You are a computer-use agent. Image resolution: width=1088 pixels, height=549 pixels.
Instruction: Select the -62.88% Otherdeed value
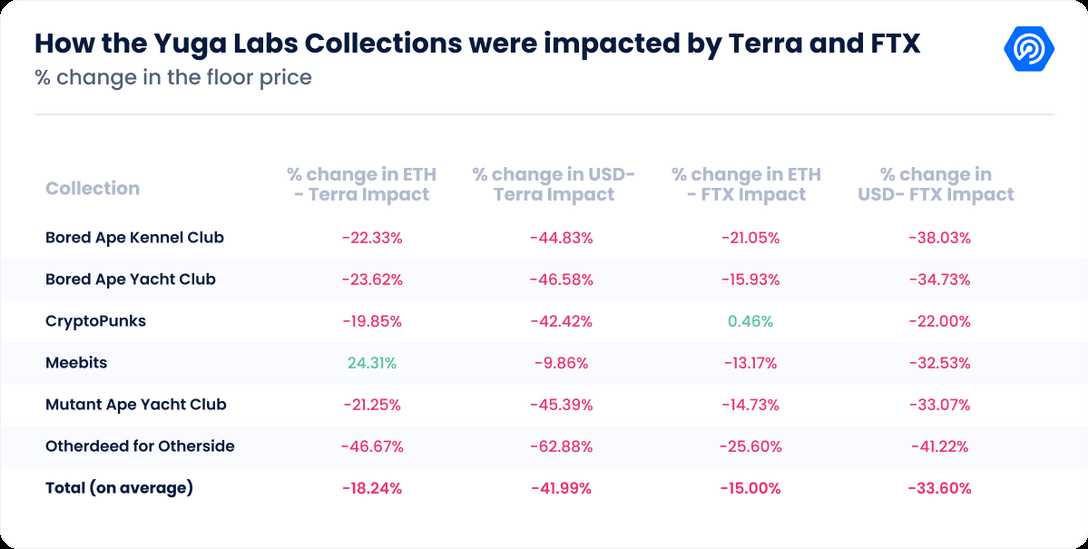561,446
